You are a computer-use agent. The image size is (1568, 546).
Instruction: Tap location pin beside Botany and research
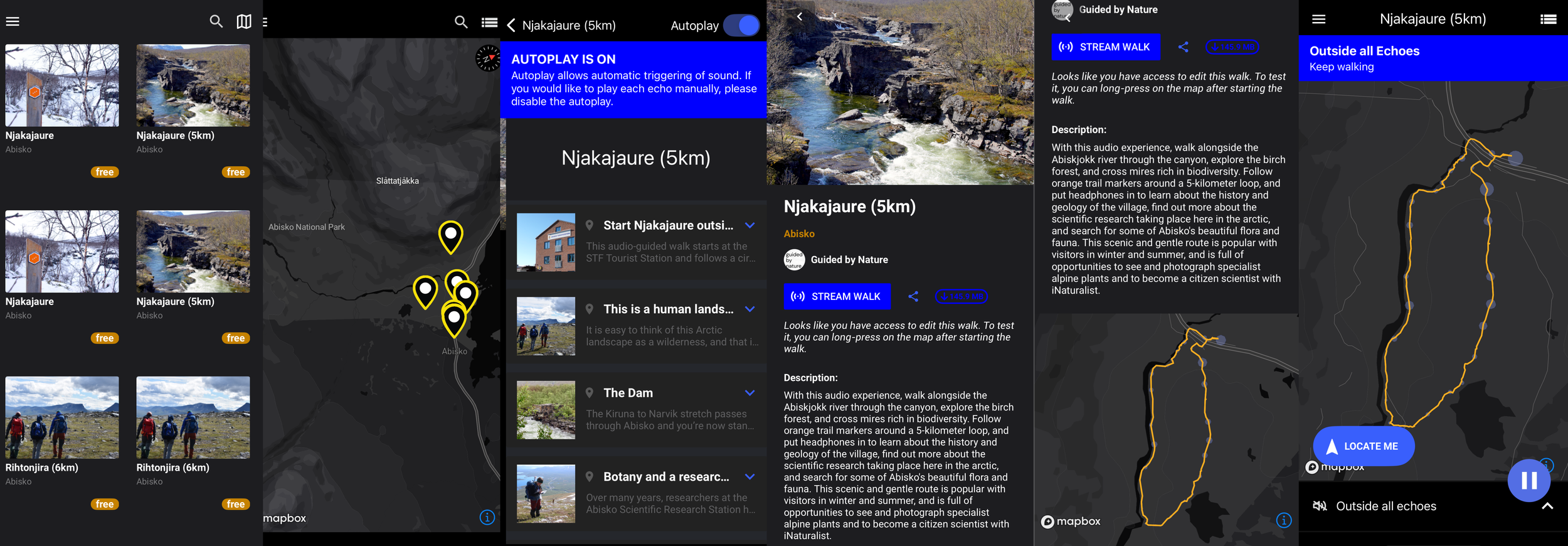pos(590,477)
